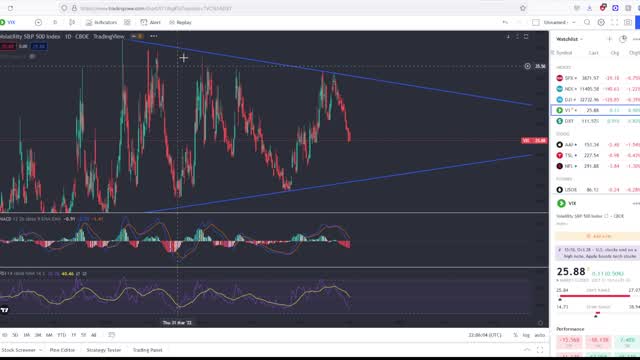Screen dimensions: 640x360
Task: Open the chart legend three-dots menu
Action: 153,36
